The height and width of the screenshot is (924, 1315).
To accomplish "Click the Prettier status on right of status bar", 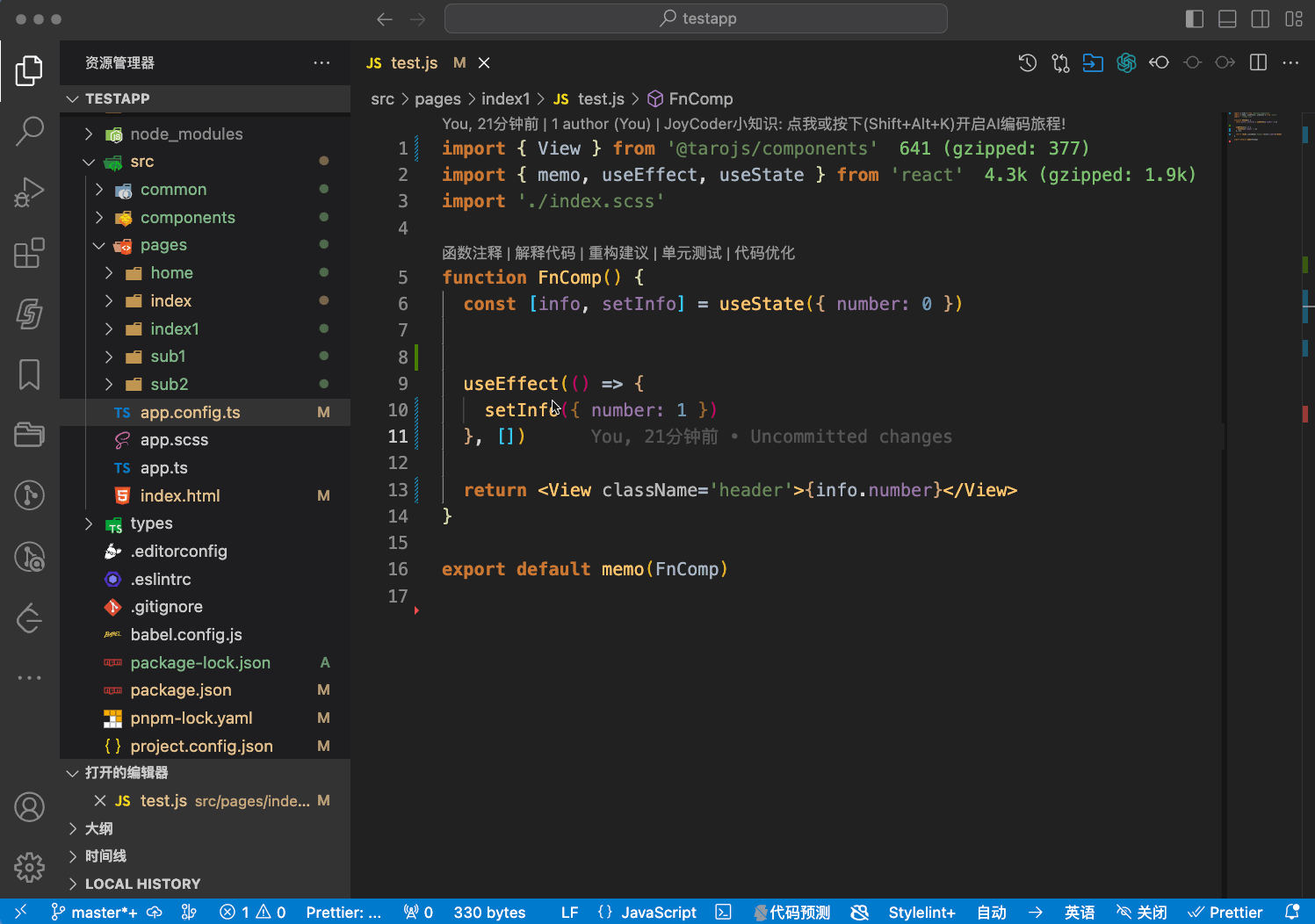I will [x=1225, y=912].
